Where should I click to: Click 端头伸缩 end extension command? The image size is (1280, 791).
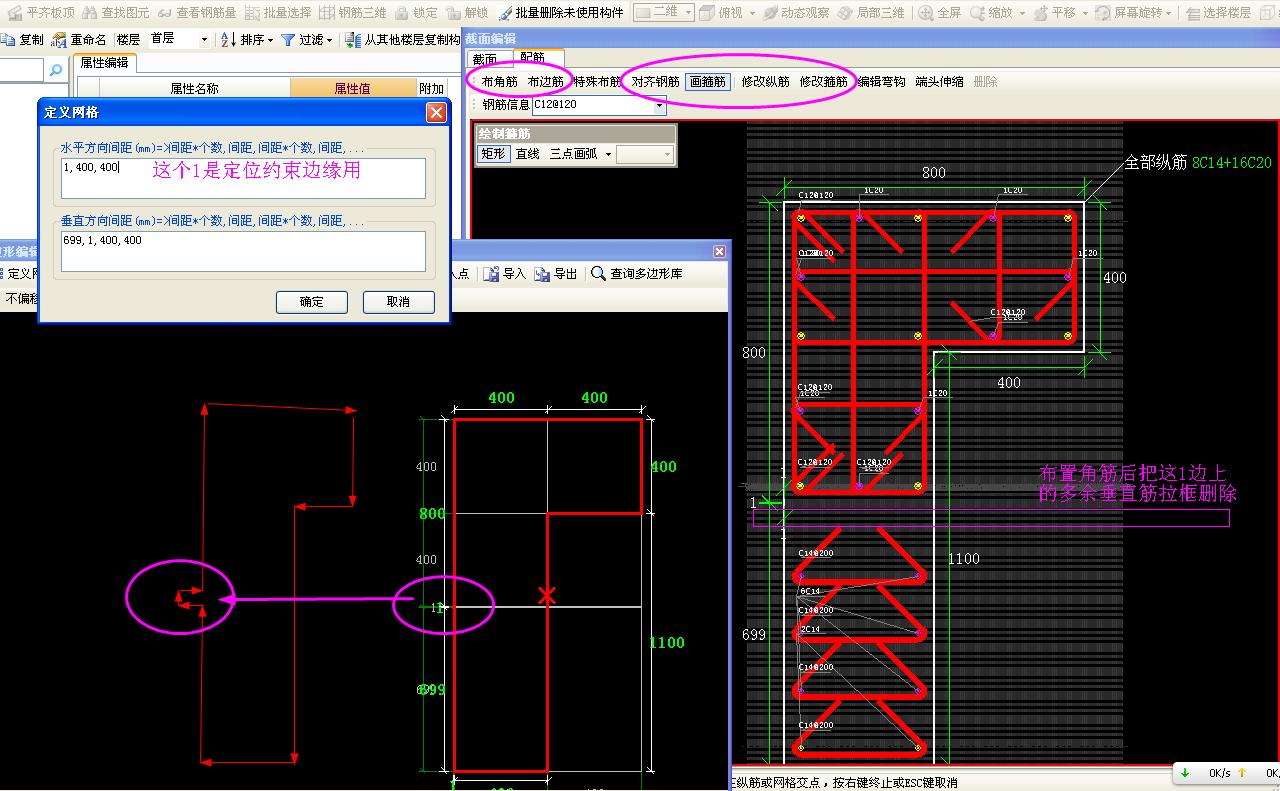[939, 82]
